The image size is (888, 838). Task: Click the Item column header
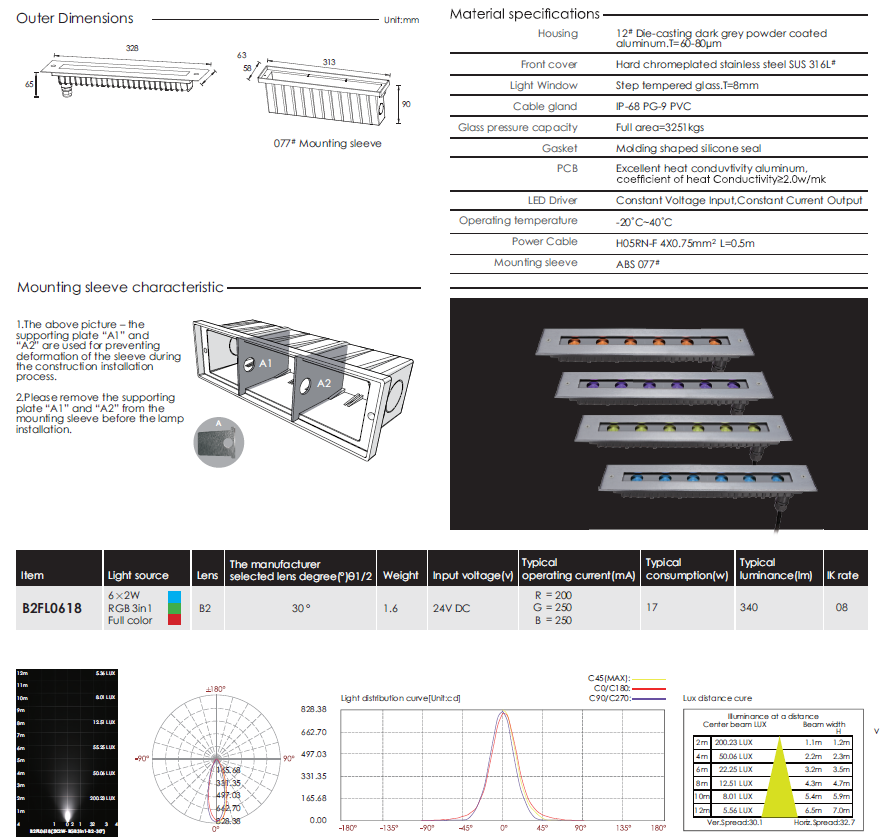click(x=33, y=576)
